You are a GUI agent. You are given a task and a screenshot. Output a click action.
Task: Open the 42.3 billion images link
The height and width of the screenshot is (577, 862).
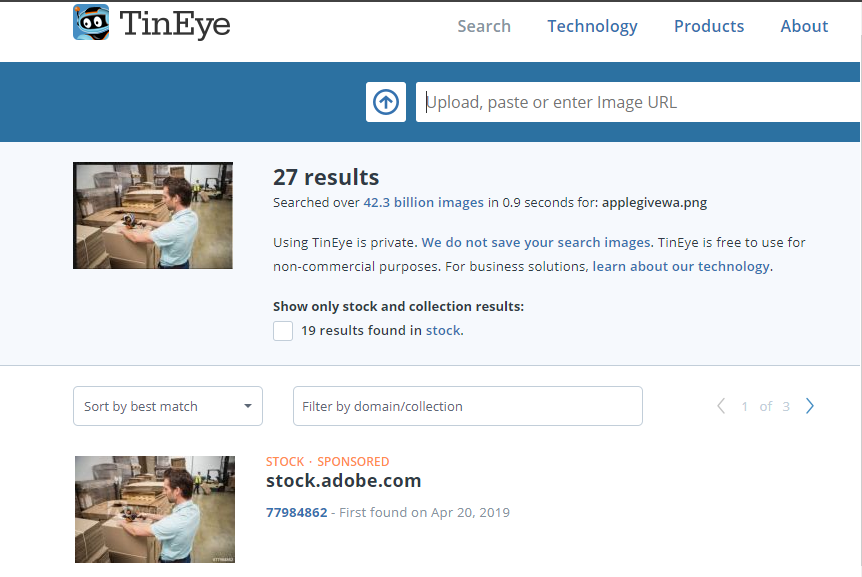pos(423,202)
